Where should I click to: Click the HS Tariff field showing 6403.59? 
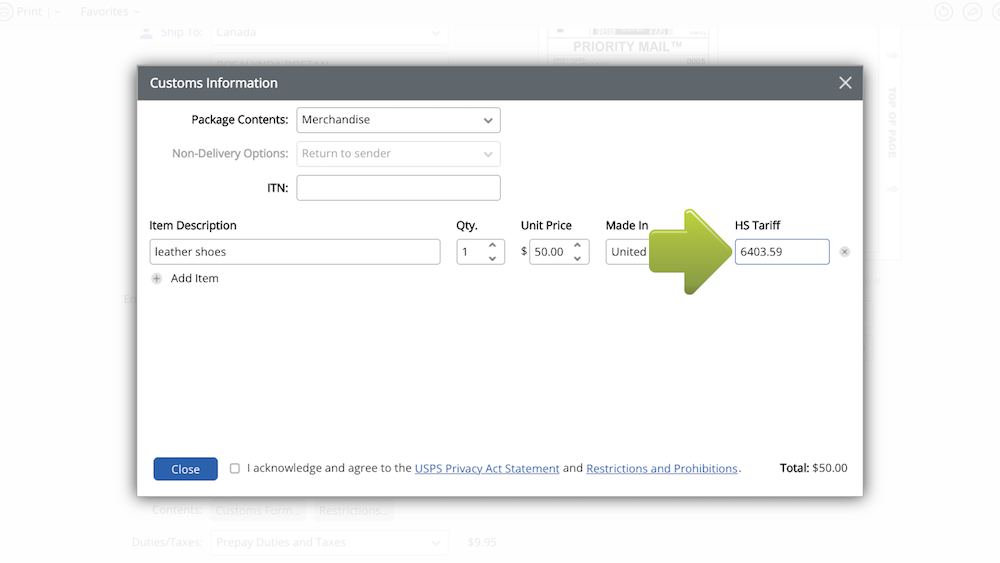(781, 252)
